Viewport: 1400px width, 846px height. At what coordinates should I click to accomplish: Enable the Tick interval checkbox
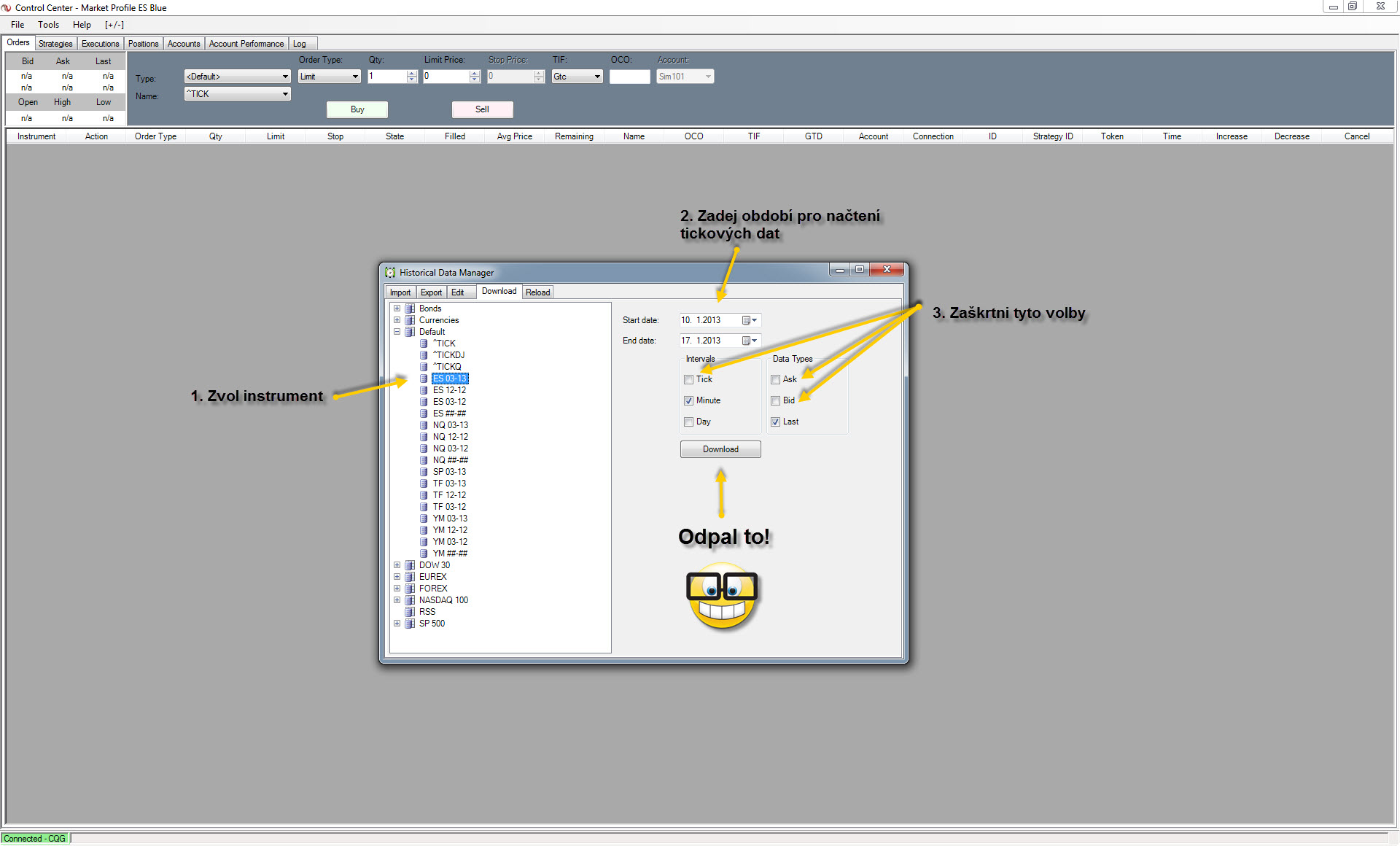(x=688, y=379)
